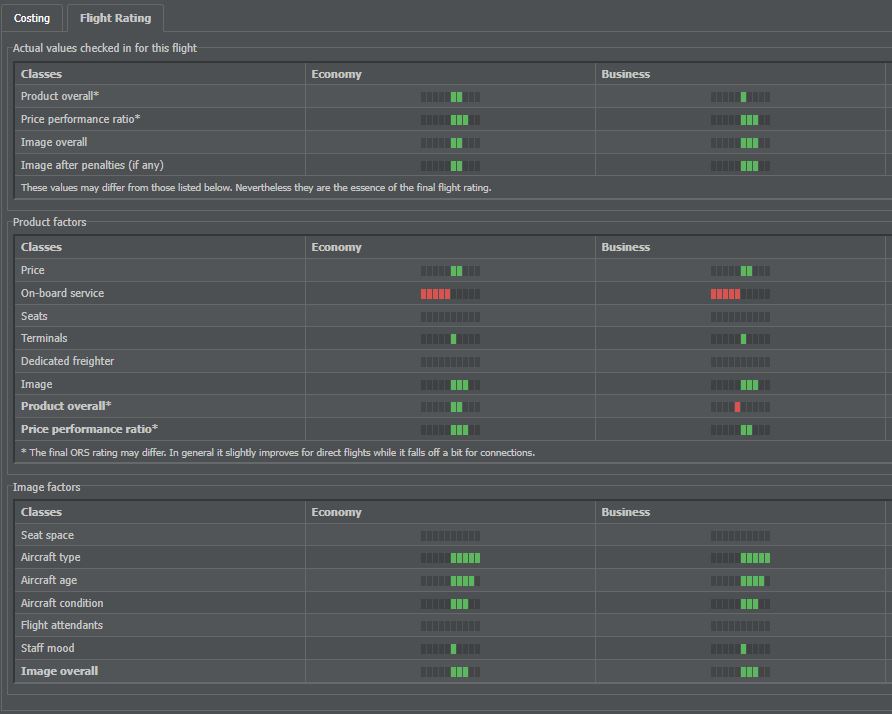Screen dimensions: 892x714
Task: Click the Business Dedicated freighter rating bar
Action: (740, 362)
